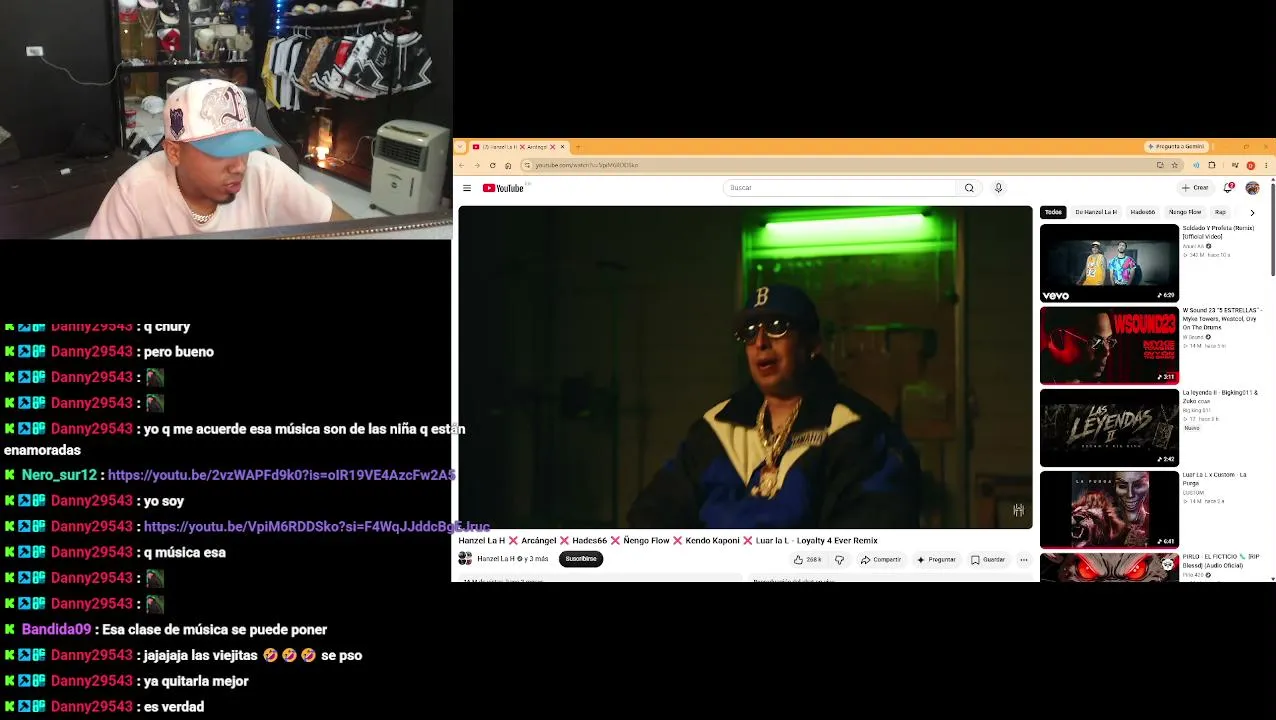Click chat message 'es verdad'
1276x720 pixels.
(x=174, y=707)
